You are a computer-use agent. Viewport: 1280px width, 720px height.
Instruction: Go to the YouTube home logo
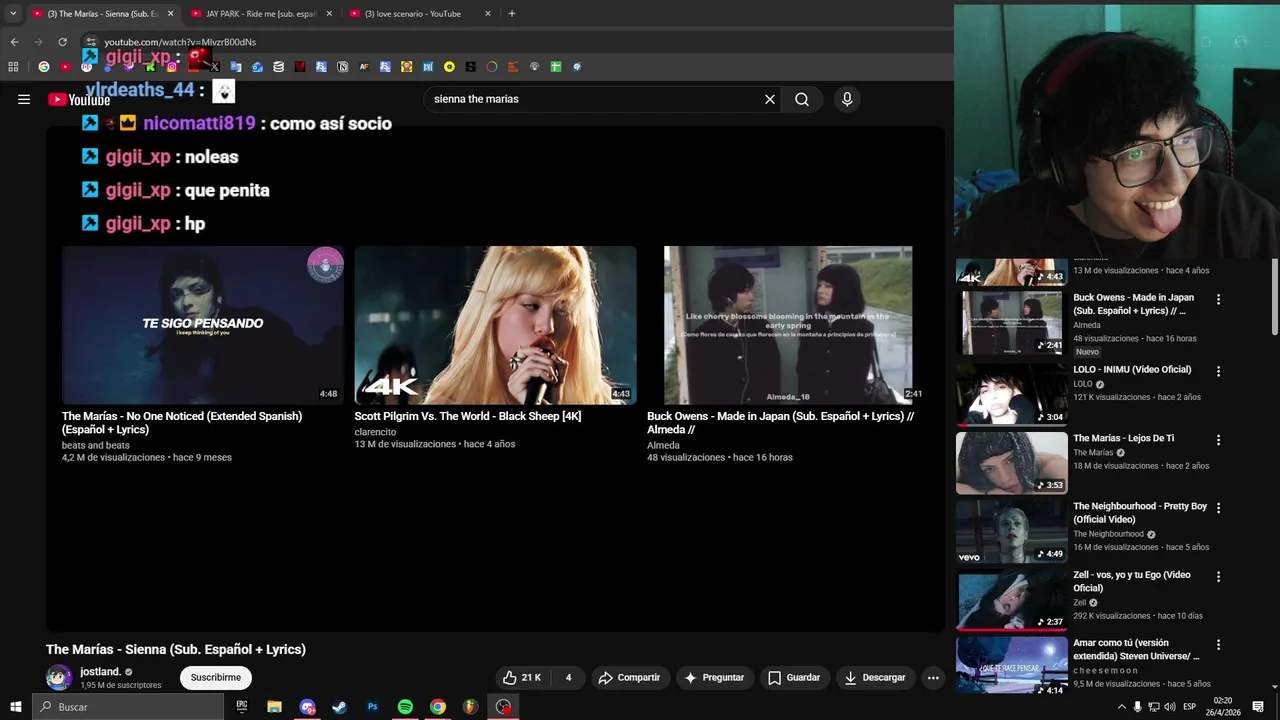coord(79,100)
